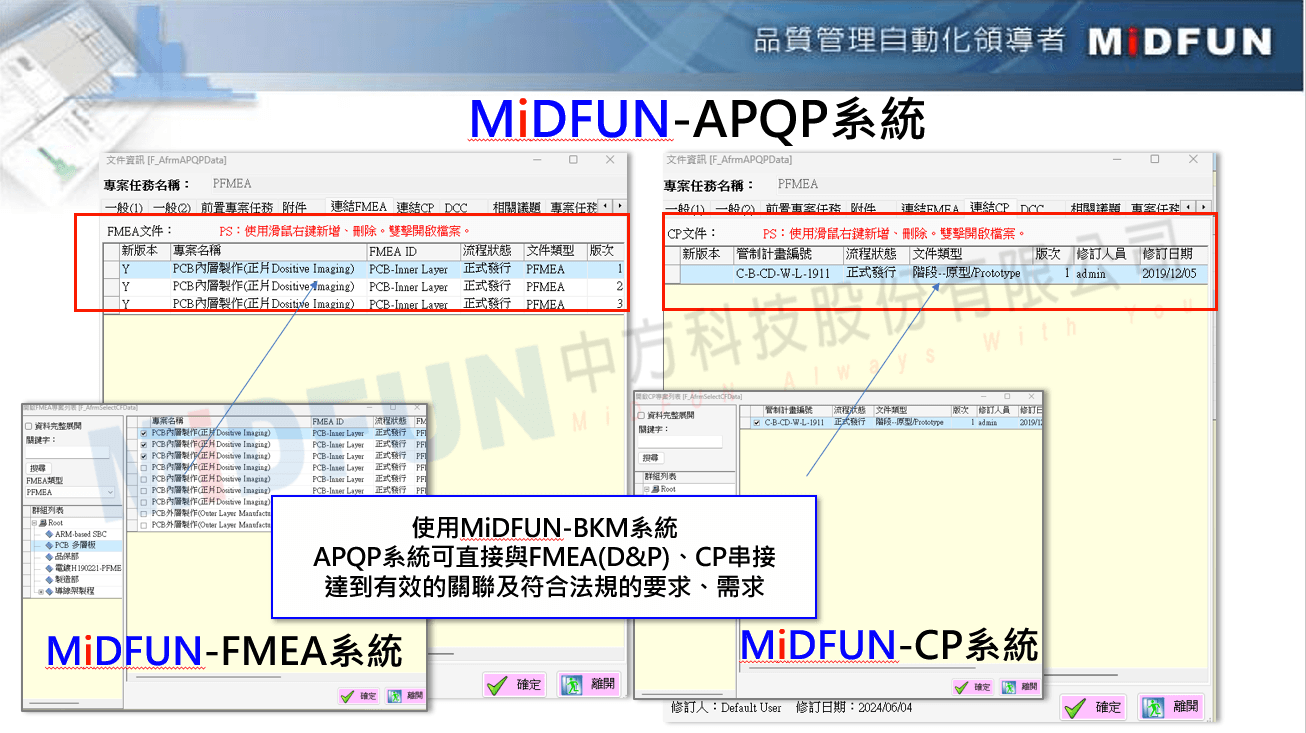The height and width of the screenshot is (733, 1306).
Task: Click tab scroll left arrow in left APQP window
Action: point(606,206)
